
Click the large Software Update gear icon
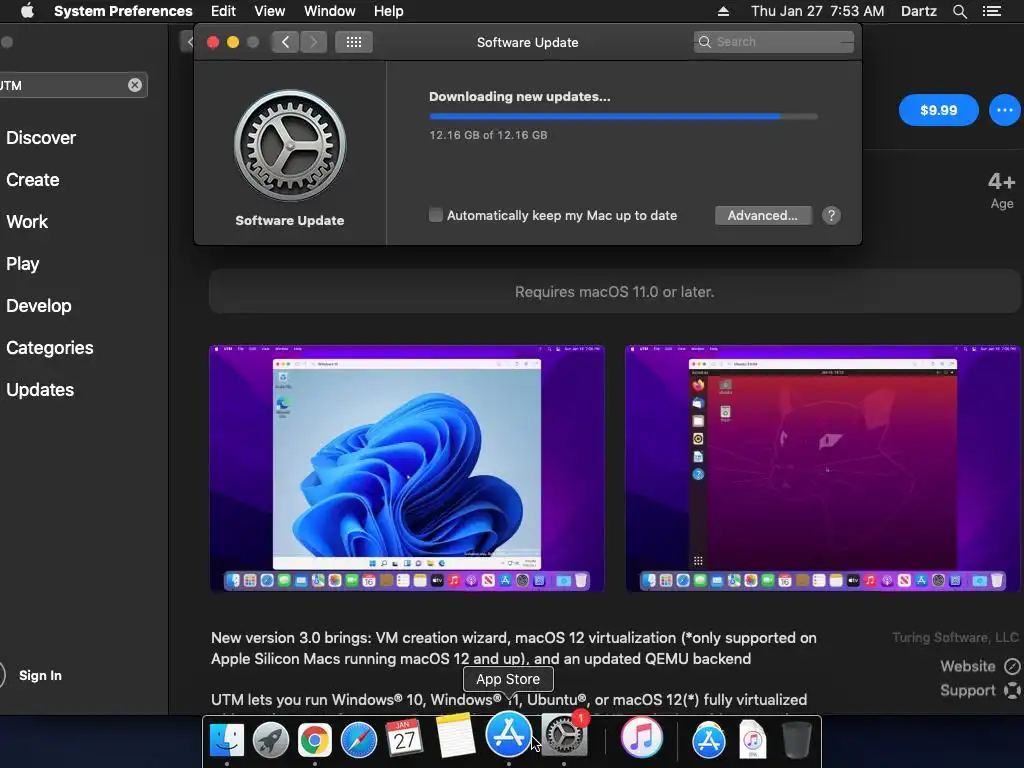290,145
